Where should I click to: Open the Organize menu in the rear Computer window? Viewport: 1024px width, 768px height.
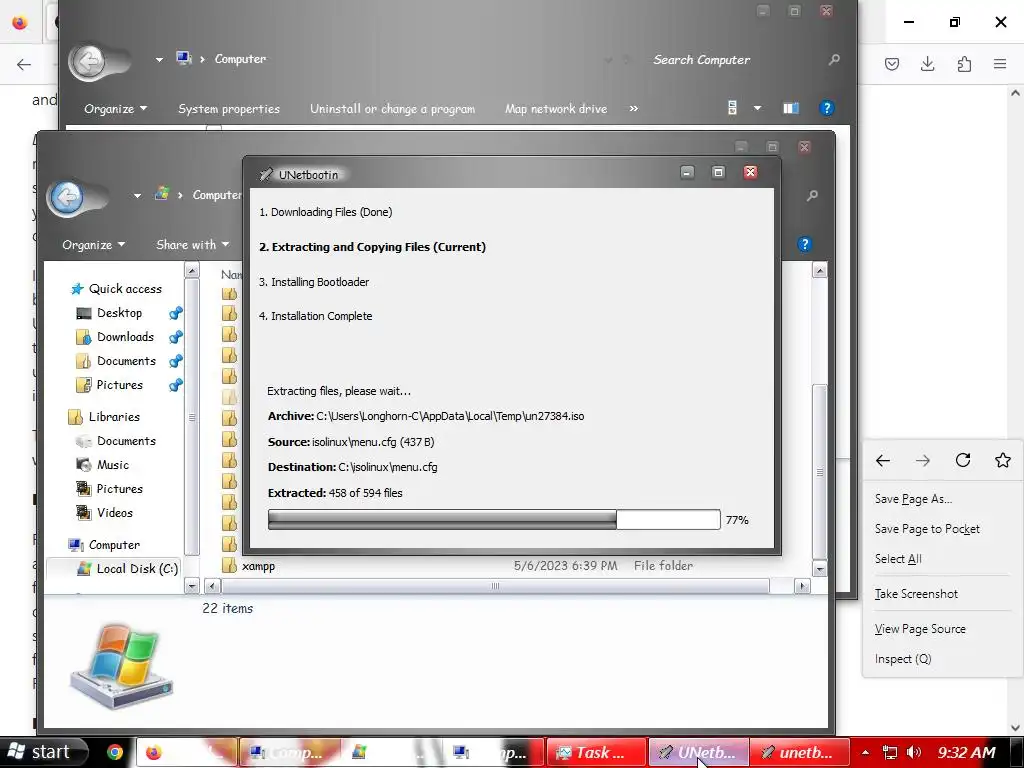115,108
